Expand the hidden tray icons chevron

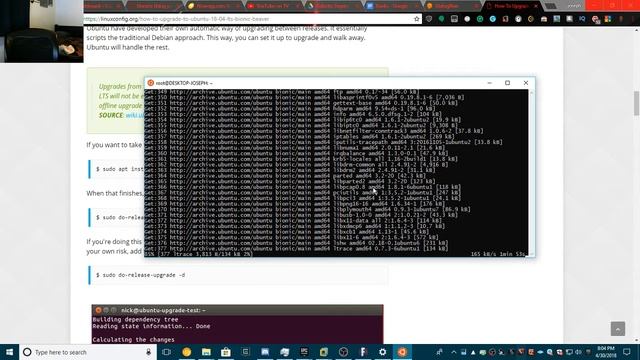click(453, 352)
